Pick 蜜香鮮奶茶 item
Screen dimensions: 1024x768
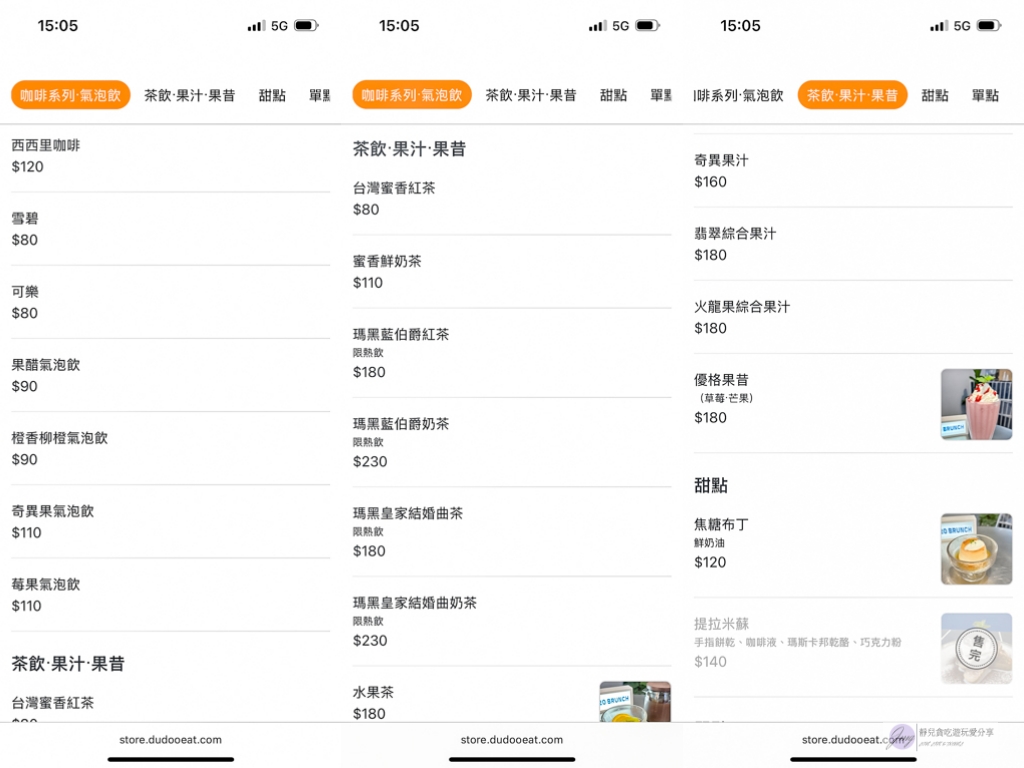[x=512, y=272]
